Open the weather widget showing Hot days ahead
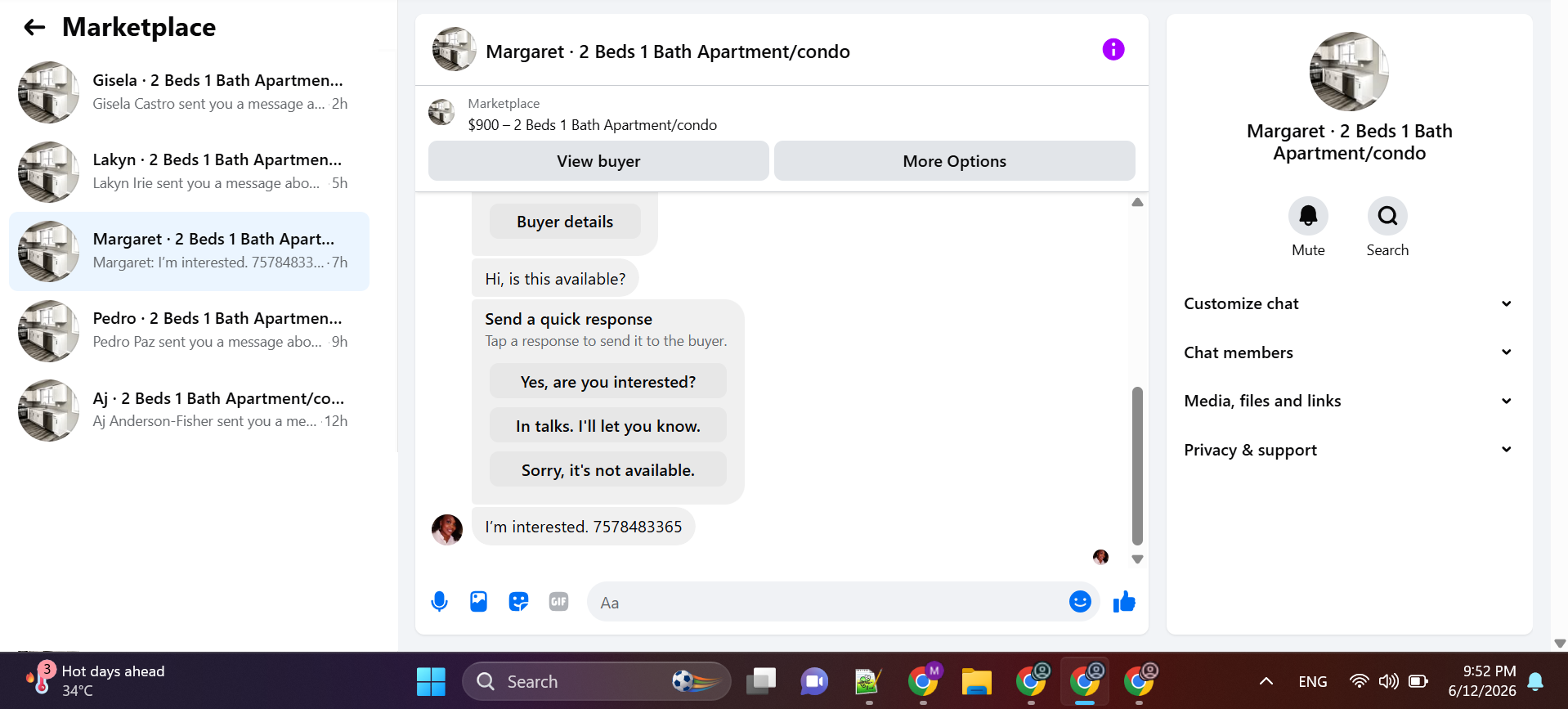1568x709 pixels. (95, 680)
